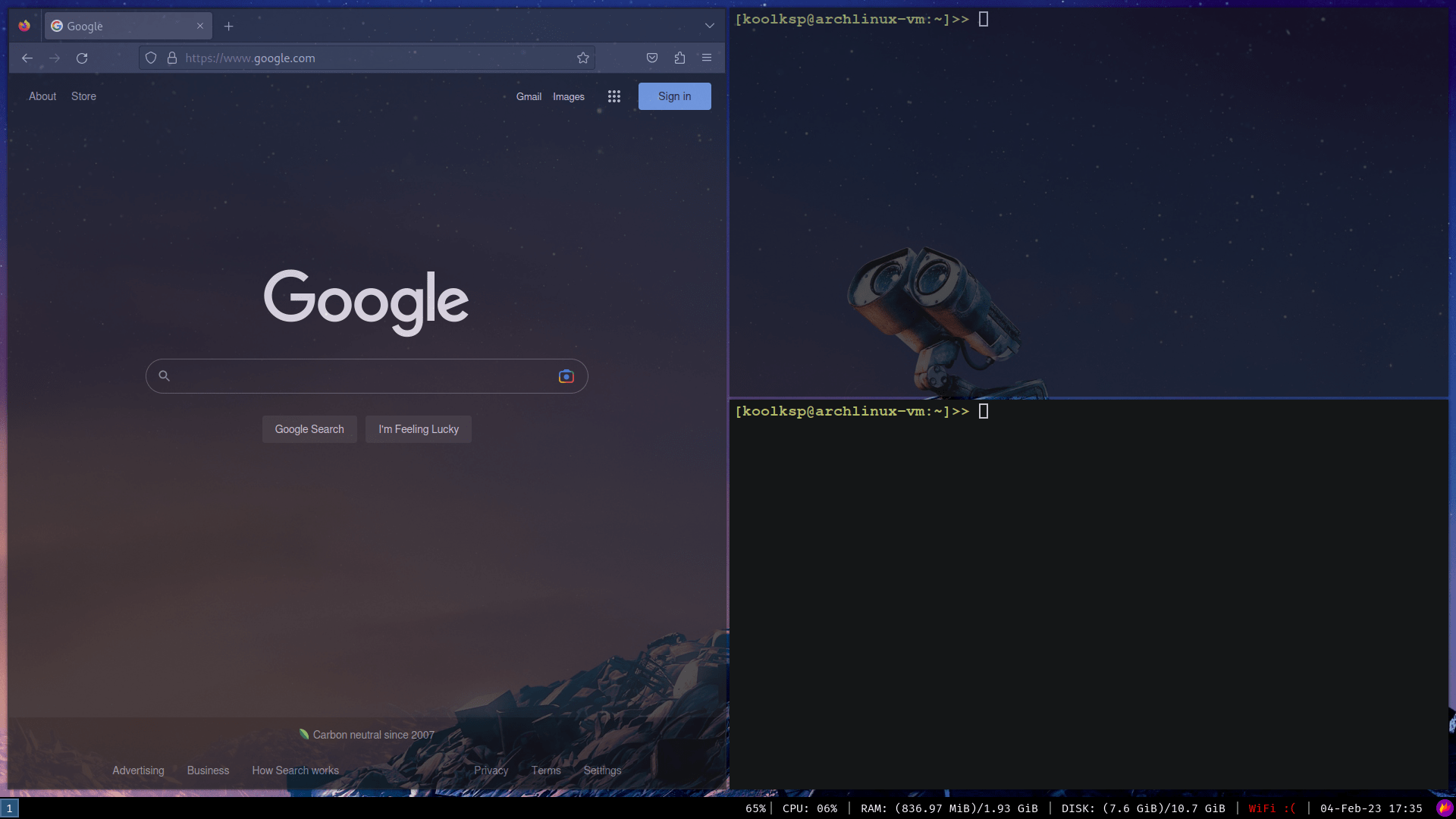Viewport: 1456px width, 819px height.
Task: Search by image with the camera icon
Action: click(x=566, y=376)
